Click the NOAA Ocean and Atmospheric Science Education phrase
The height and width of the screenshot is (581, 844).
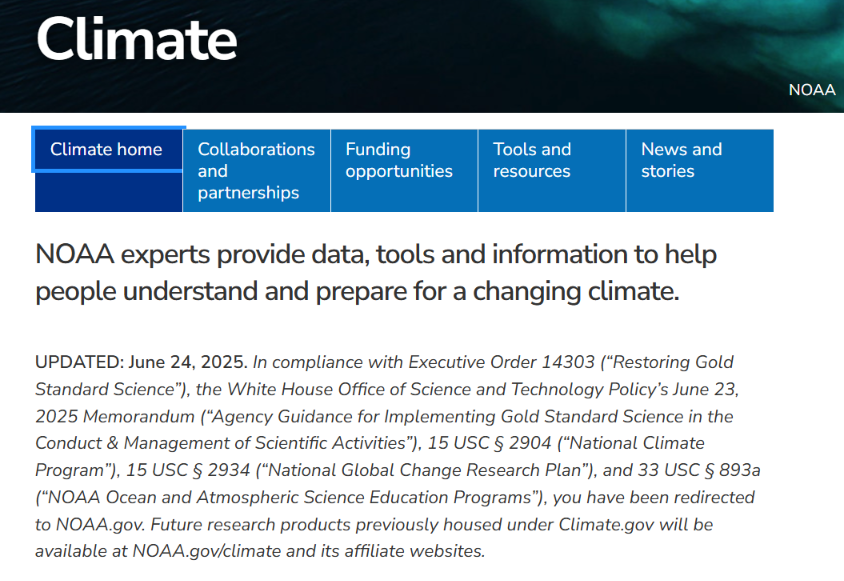[289, 497]
